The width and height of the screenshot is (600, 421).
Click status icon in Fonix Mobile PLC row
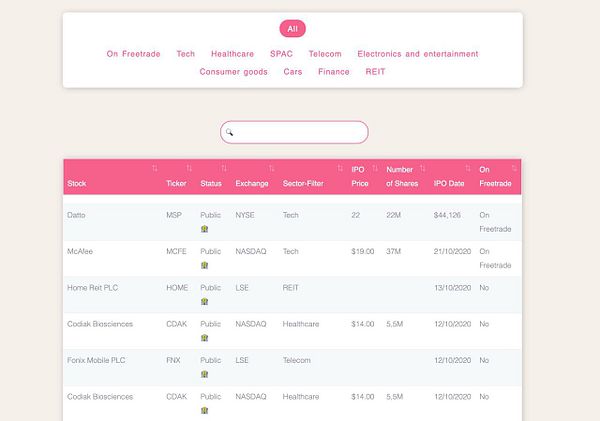click(x=204, y=374)
